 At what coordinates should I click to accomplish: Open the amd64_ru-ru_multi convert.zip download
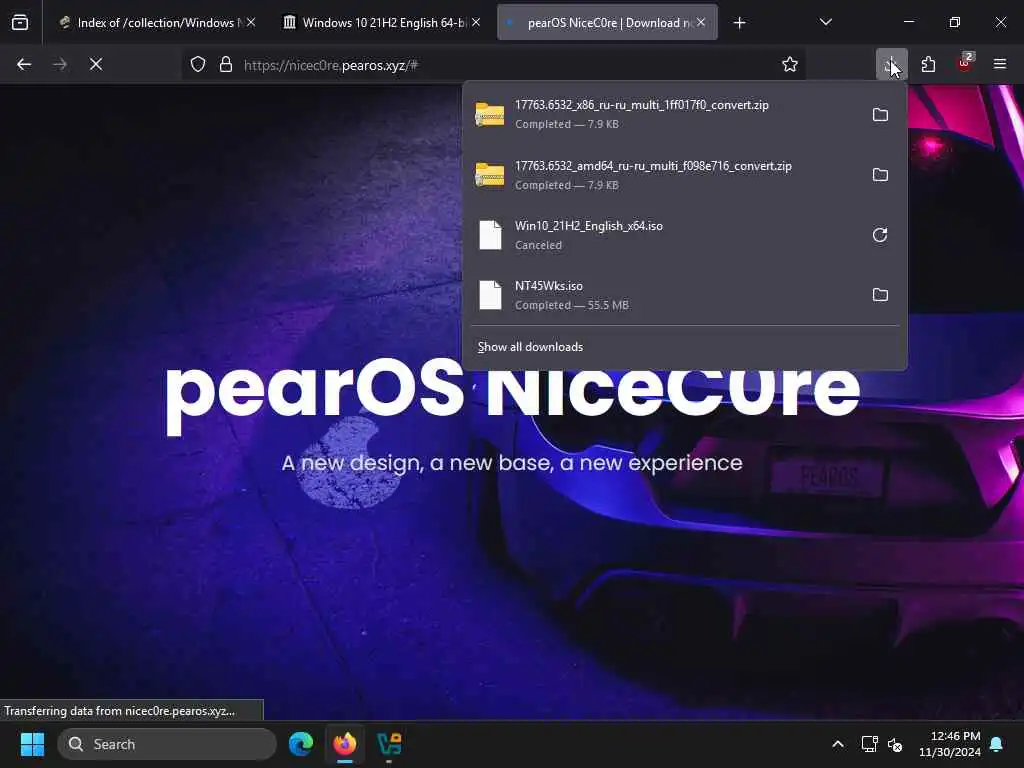(x=666, y=175)
